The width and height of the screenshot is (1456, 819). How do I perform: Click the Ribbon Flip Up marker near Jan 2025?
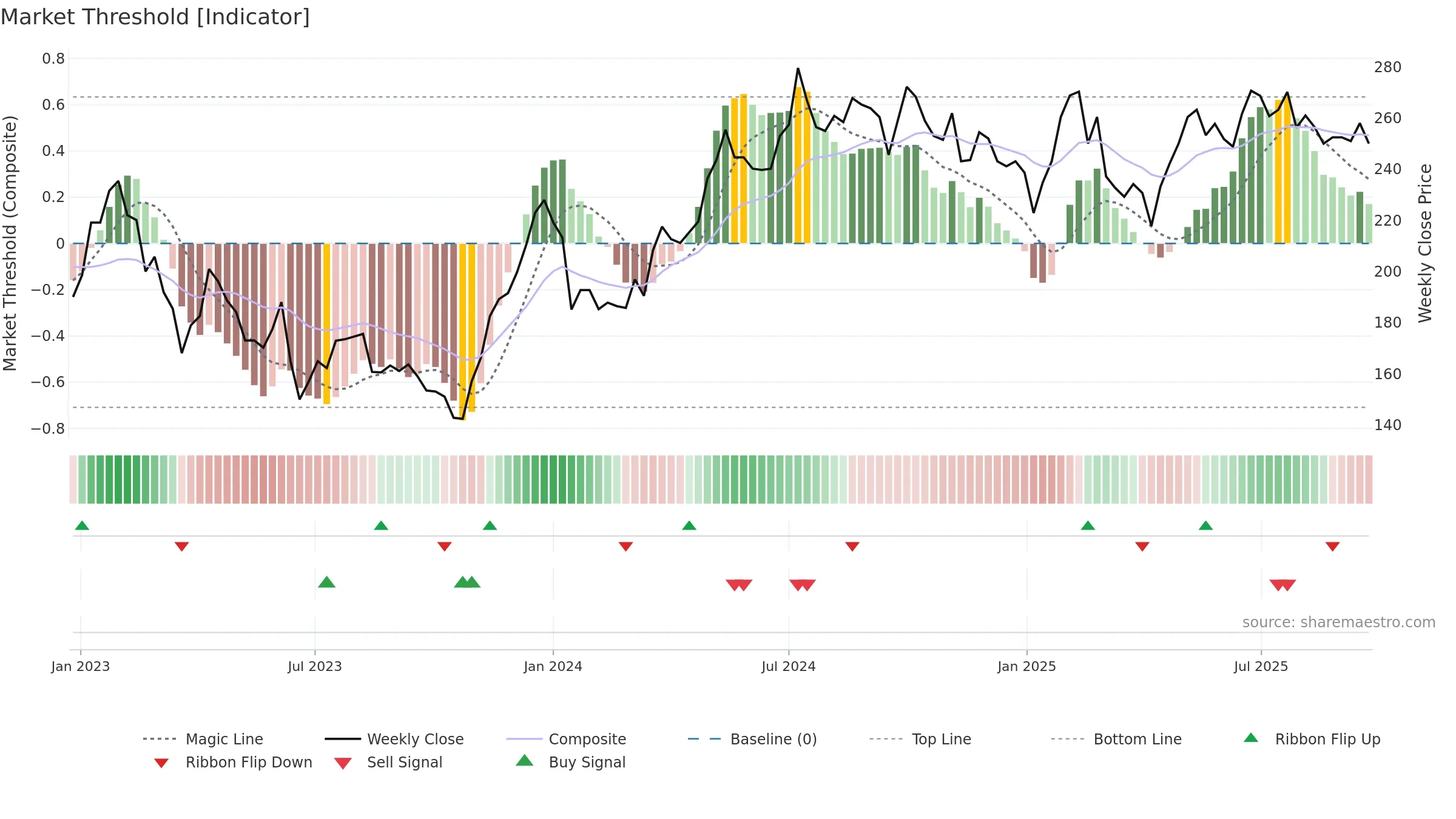[x=1088, y=525]
